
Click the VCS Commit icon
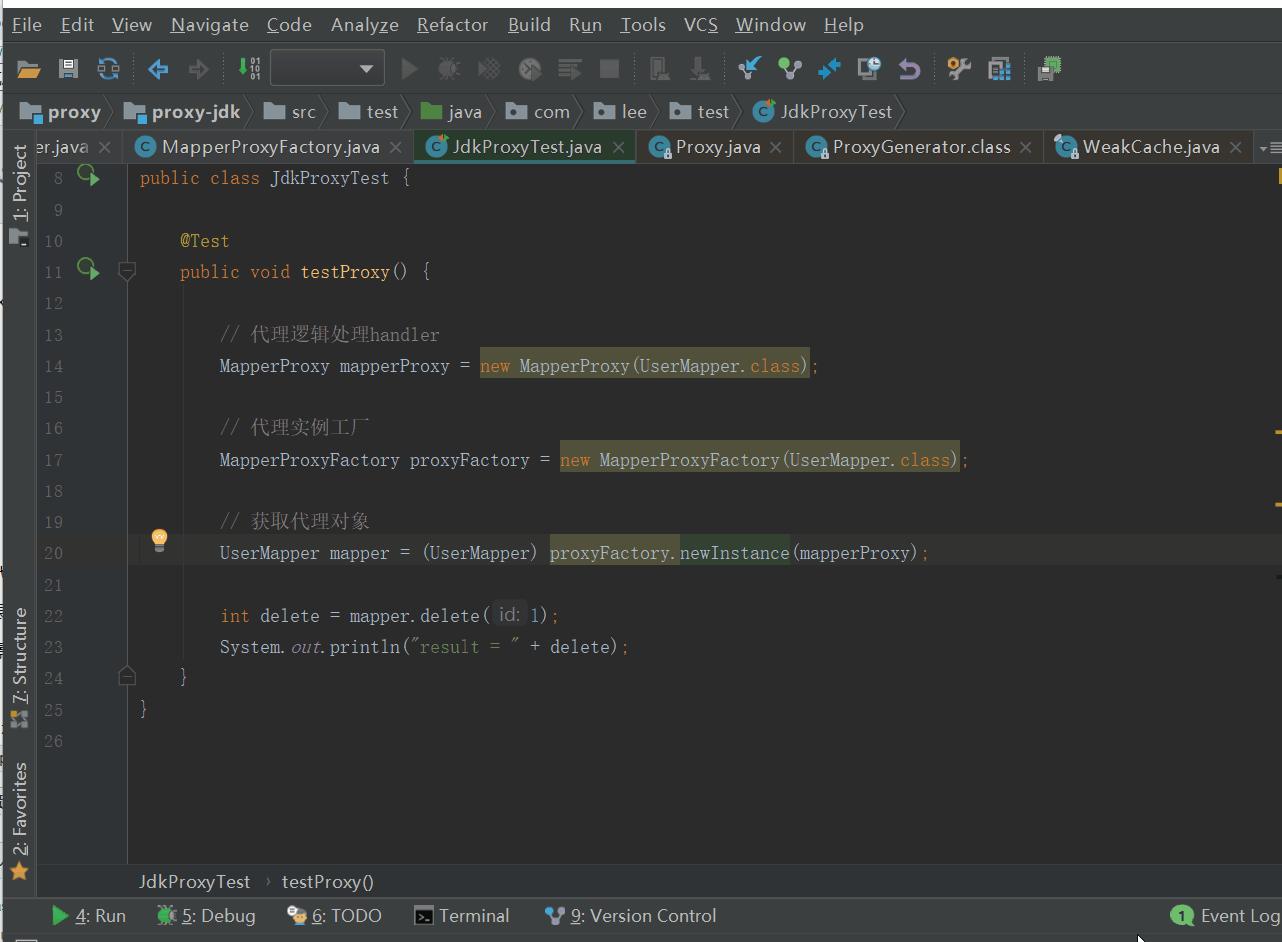pos(790,69)
